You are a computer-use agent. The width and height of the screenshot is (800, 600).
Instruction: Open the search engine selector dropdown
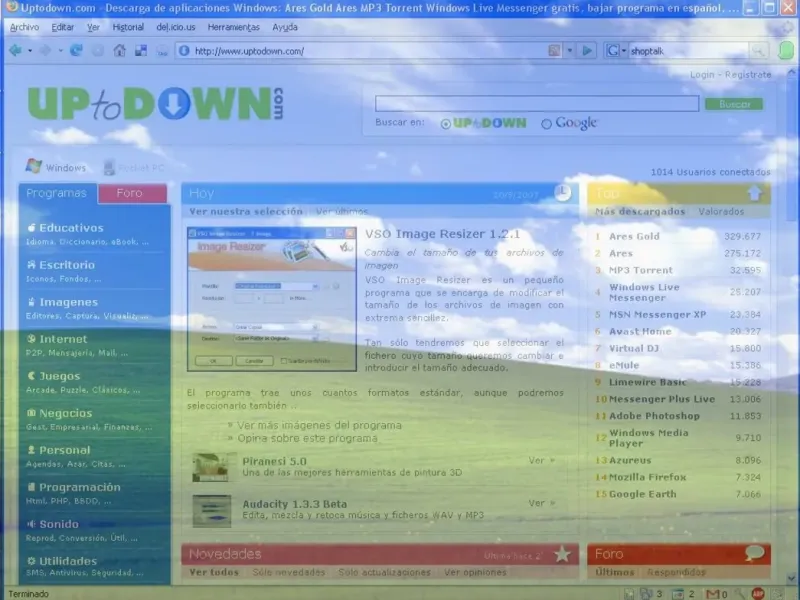click(x=623, y=51)
